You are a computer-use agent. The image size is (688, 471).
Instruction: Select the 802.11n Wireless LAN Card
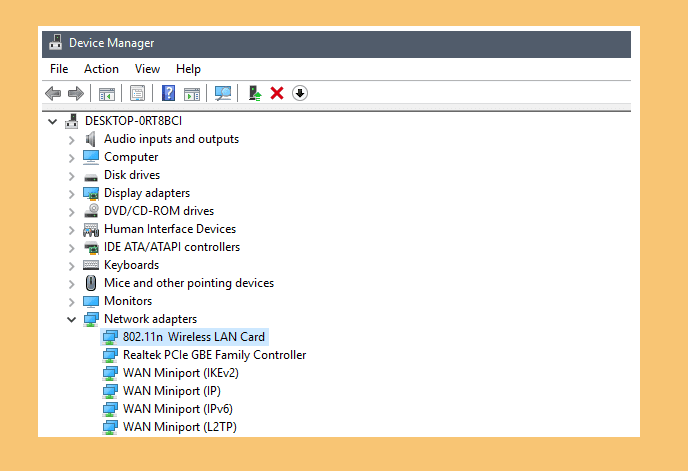(193, 337)
